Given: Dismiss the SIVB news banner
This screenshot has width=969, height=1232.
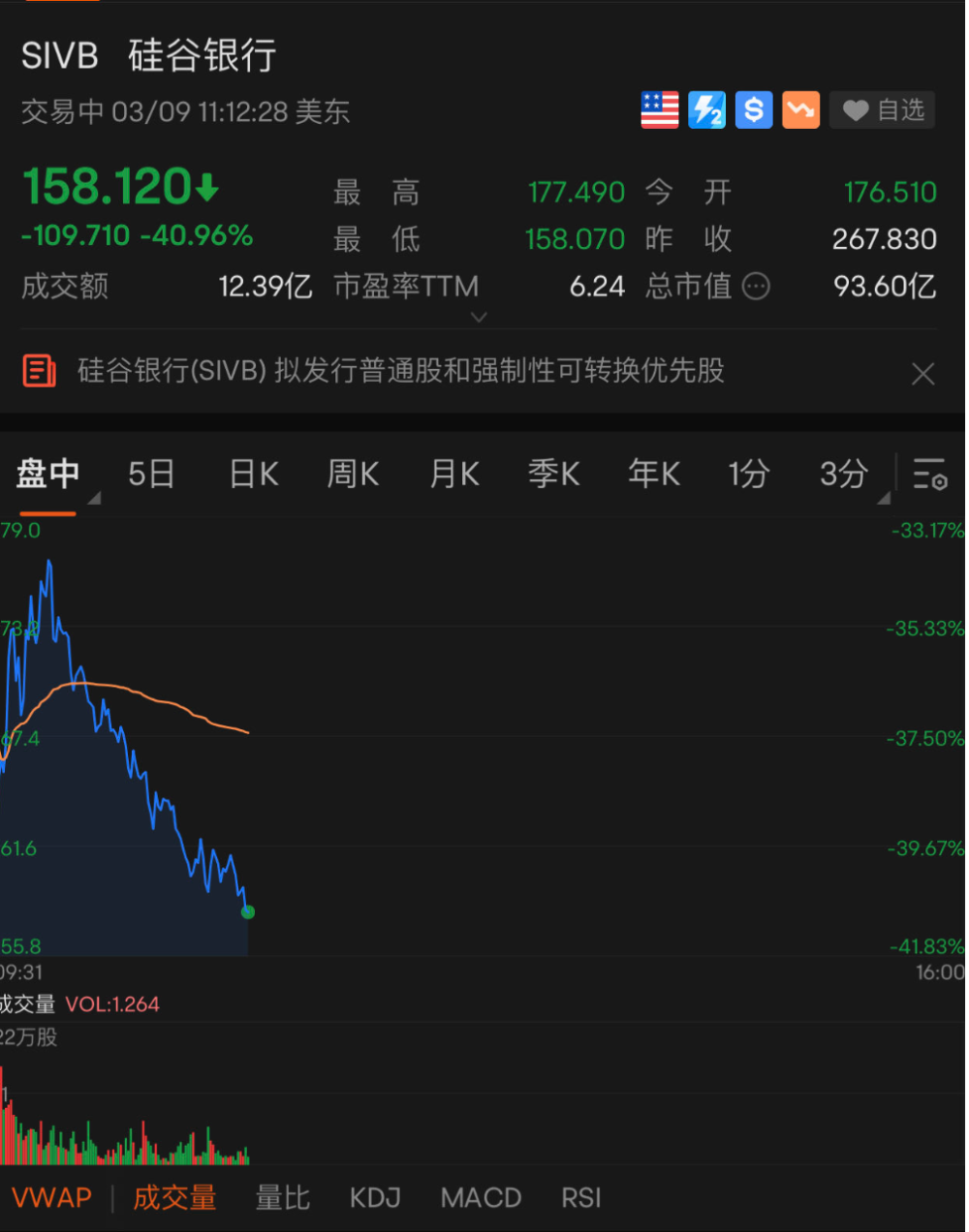Looking at the screenshot, I should (922, 373).
